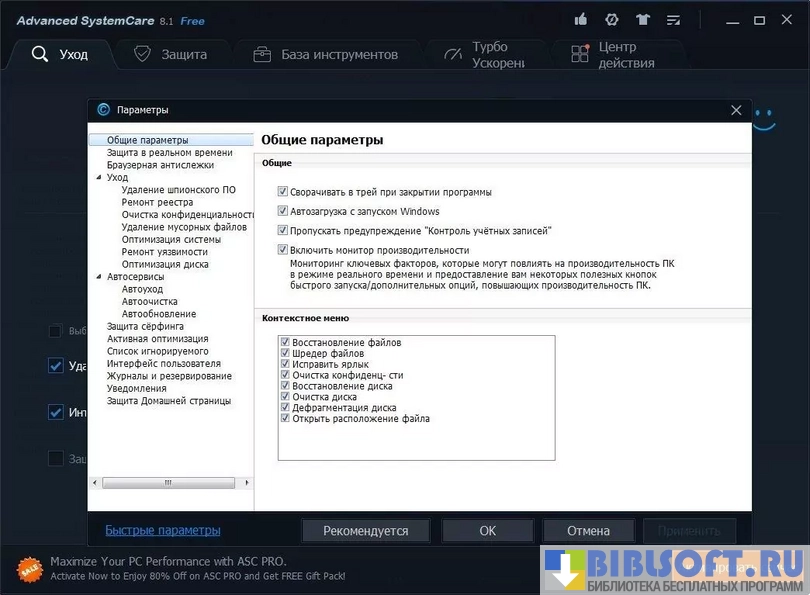The width and height of the screenshot is (810, 595).
Task: Open the Быстрые параметры link
Action: point(163,530)
